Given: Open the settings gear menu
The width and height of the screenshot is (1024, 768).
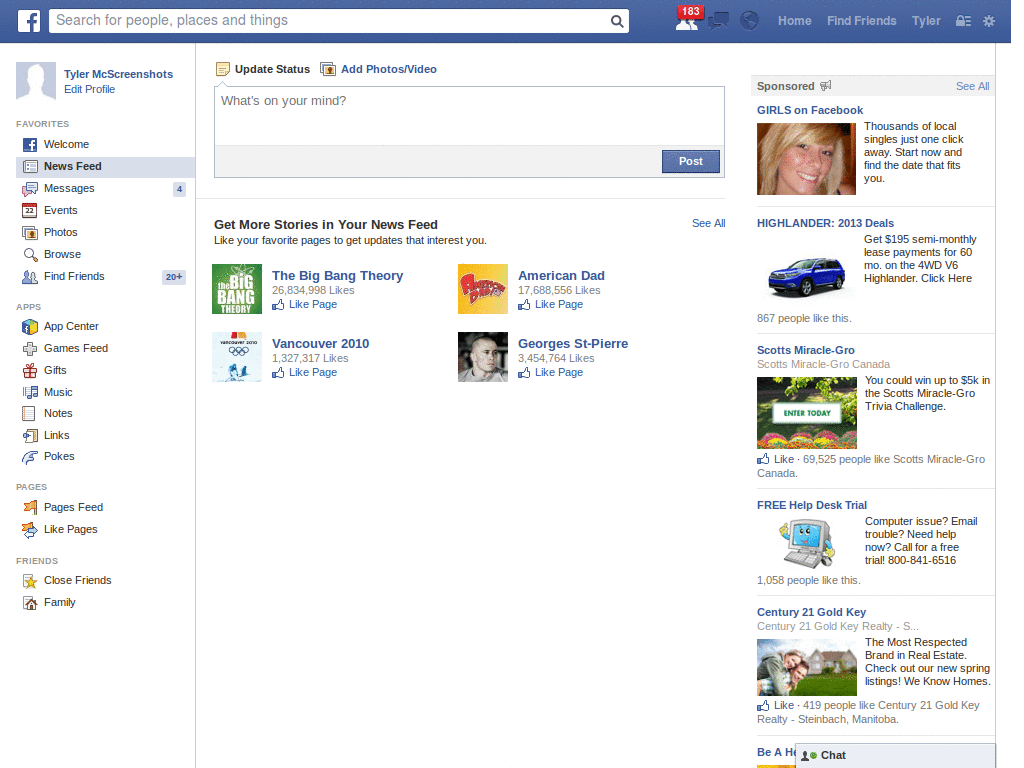Looking at the screenshot, I should tap(989, 21).
